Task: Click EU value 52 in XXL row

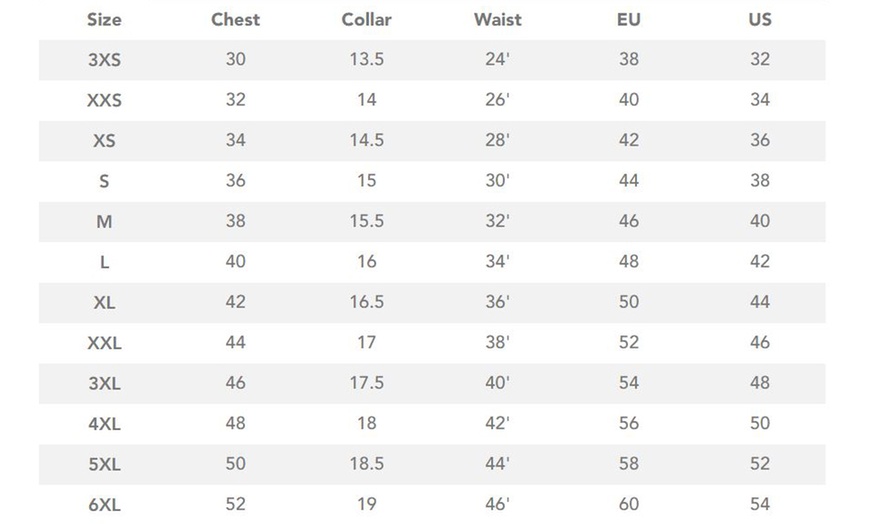Action: pyautogui.click(x=628, y=343)
